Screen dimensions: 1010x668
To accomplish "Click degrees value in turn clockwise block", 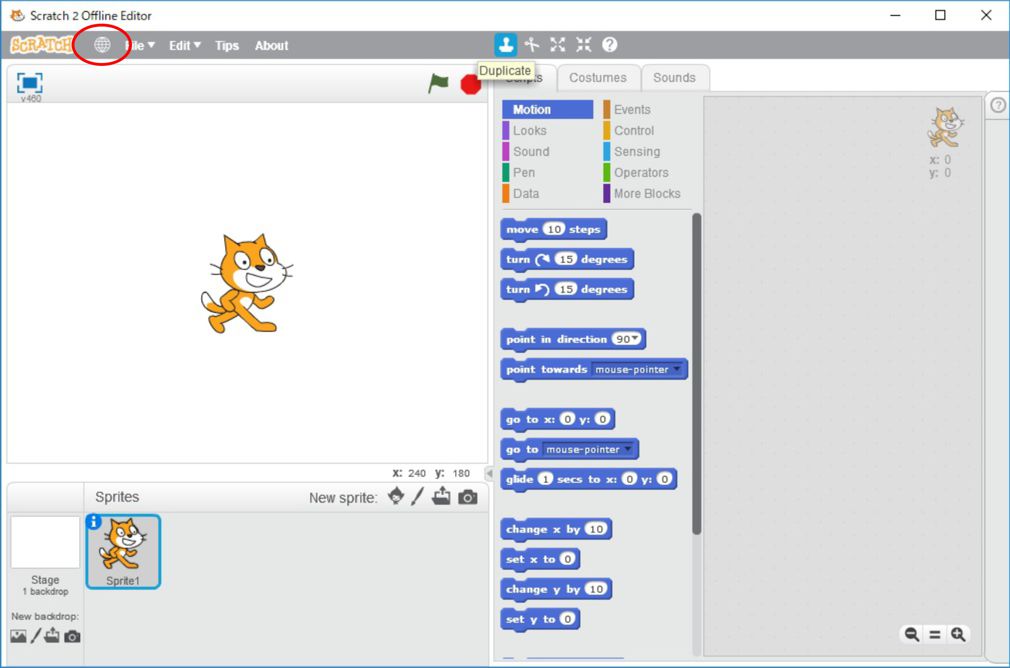I will (566, 259).
